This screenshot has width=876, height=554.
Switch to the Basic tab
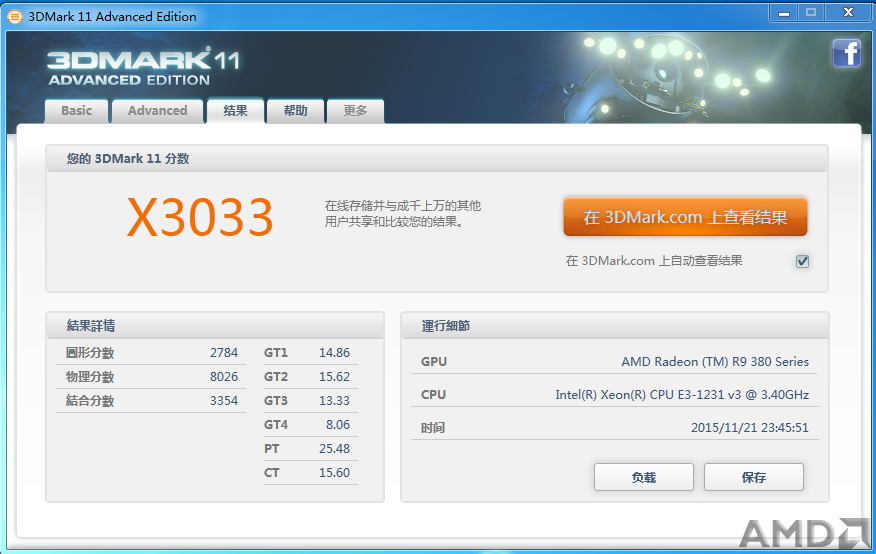point(76,111)
